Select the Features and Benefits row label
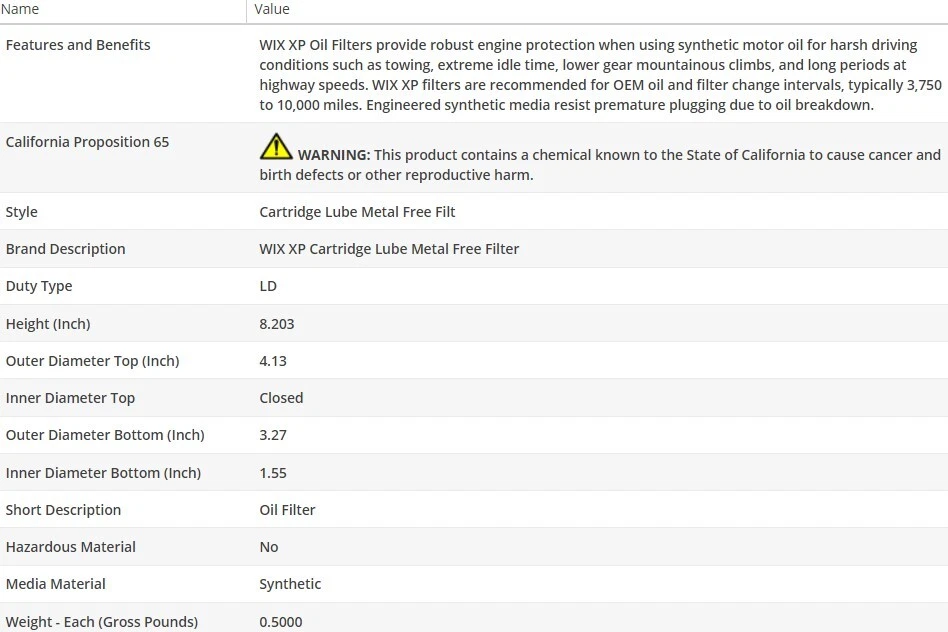This screenshot has width=948, height=632. click(78, 45)
